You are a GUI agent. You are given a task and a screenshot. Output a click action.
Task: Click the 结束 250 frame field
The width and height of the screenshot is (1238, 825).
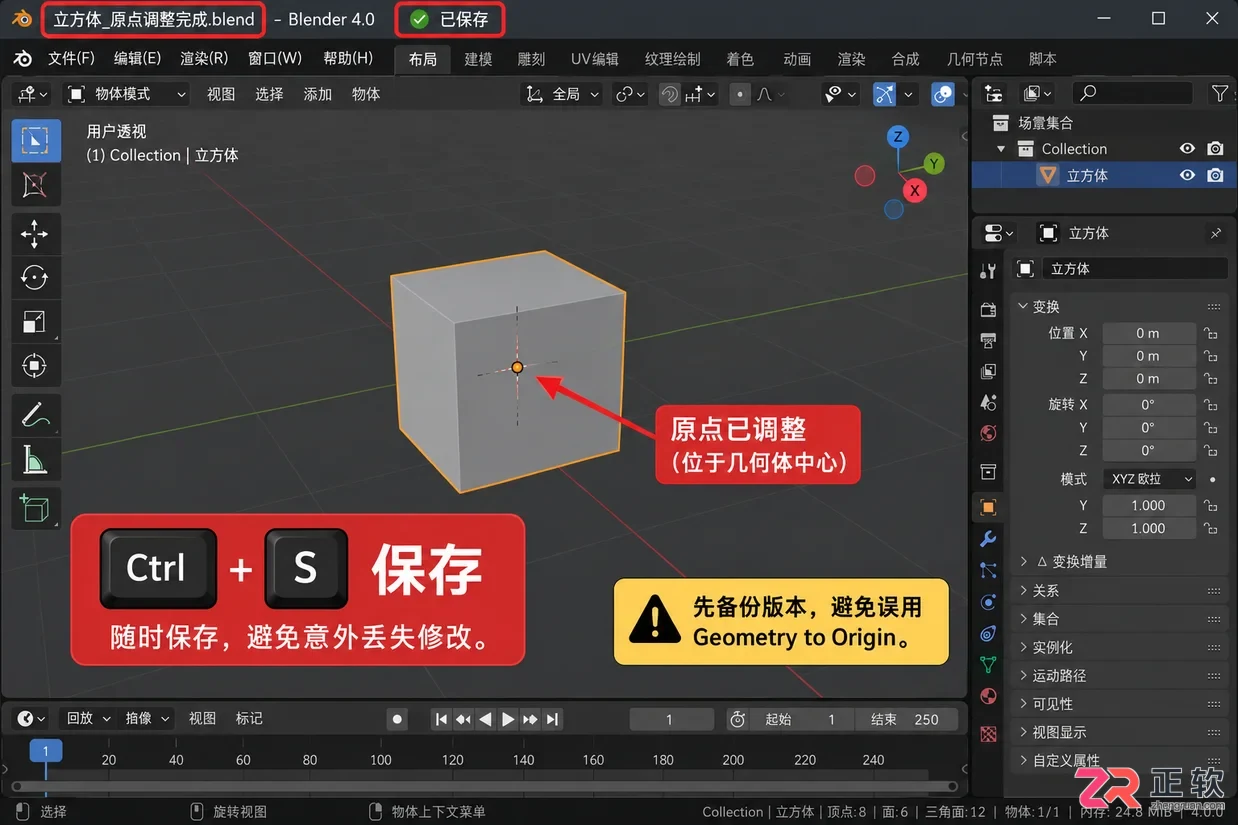point(905,719)
